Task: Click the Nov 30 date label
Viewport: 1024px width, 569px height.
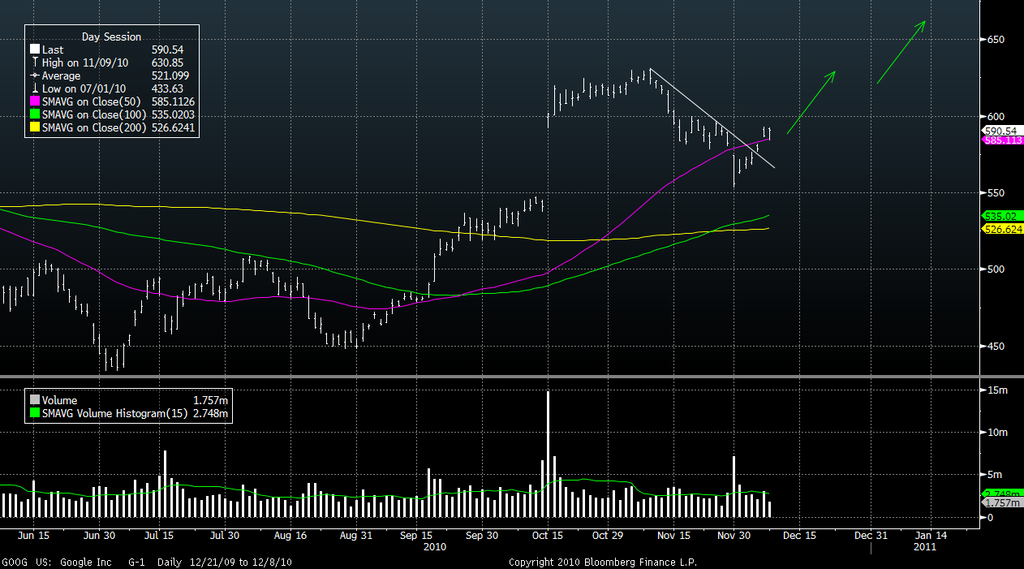Action: click(734, 535)
